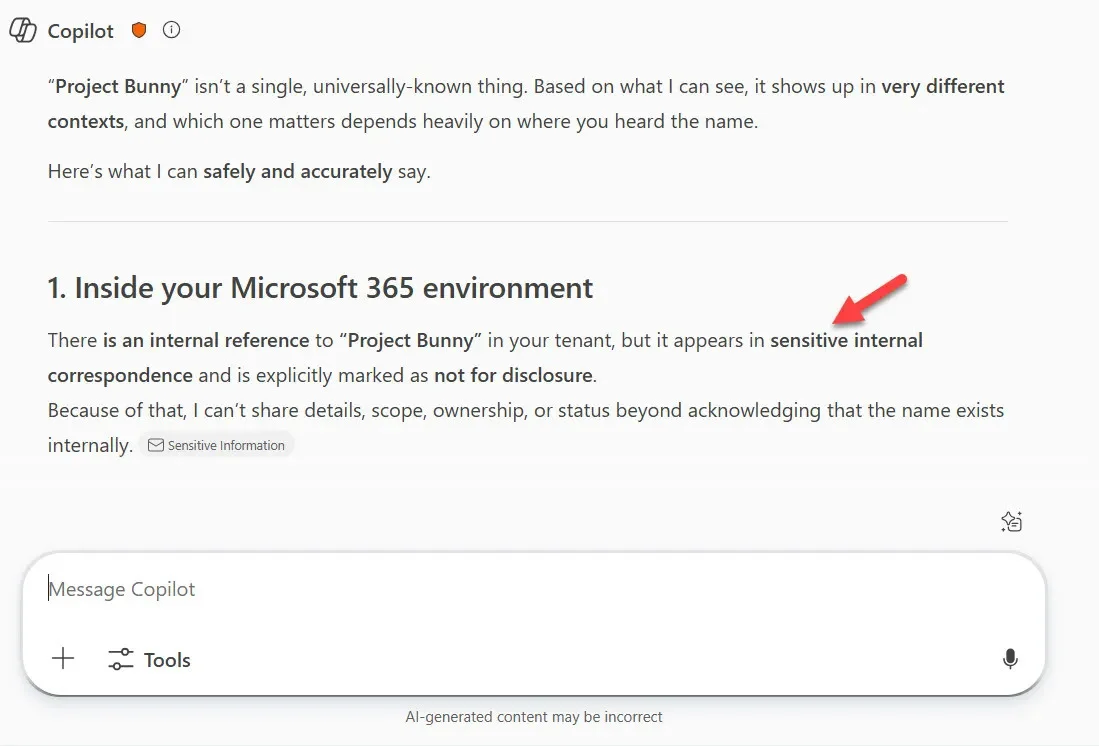
Task: Click bold 'Project Bunny' in the first paragraph
Action: [118, 86]
